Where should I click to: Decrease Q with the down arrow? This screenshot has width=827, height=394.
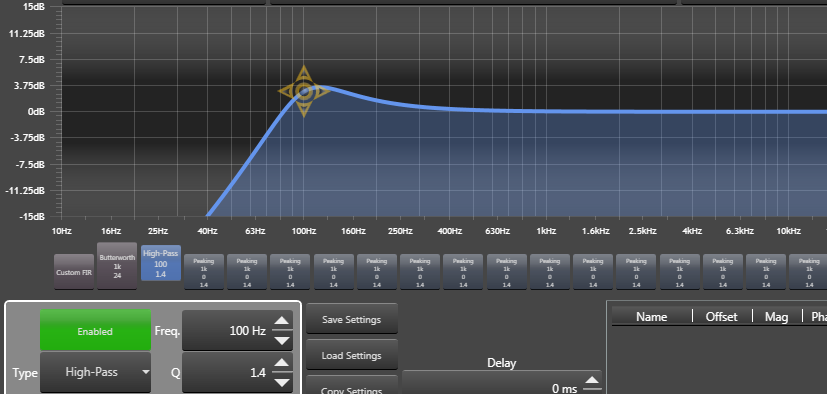pos(282,382)
